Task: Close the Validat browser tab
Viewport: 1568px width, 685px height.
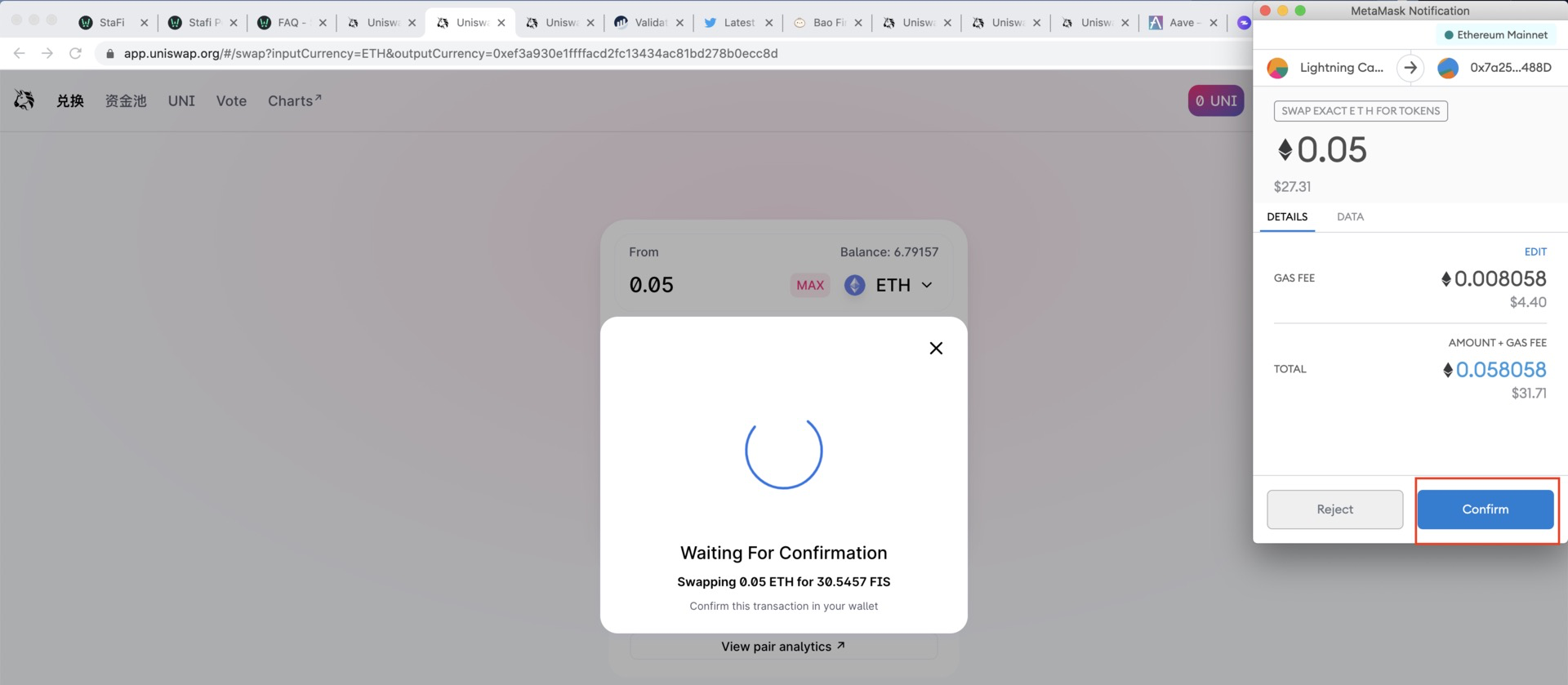Action: point(679,23)
